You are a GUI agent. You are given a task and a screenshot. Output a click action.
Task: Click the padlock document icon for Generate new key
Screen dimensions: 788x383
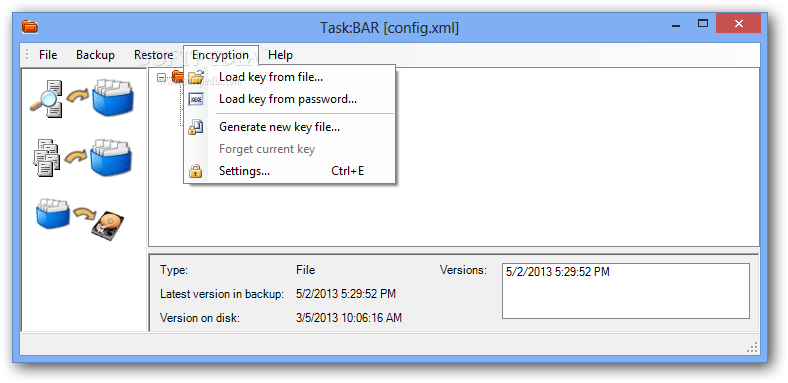[x=195, y=127]
